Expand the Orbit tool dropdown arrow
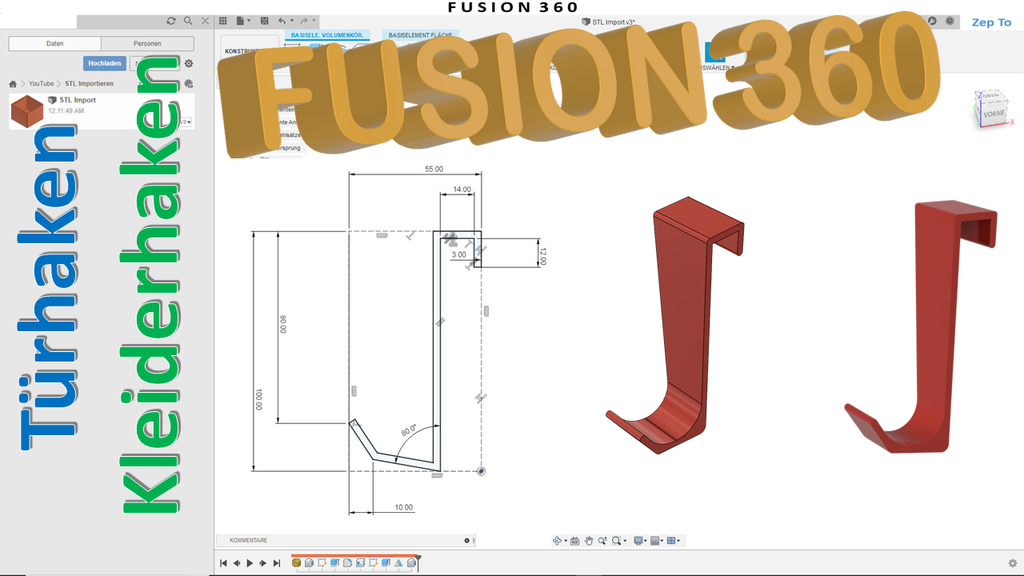1024x576 pixels. [566, 541]
